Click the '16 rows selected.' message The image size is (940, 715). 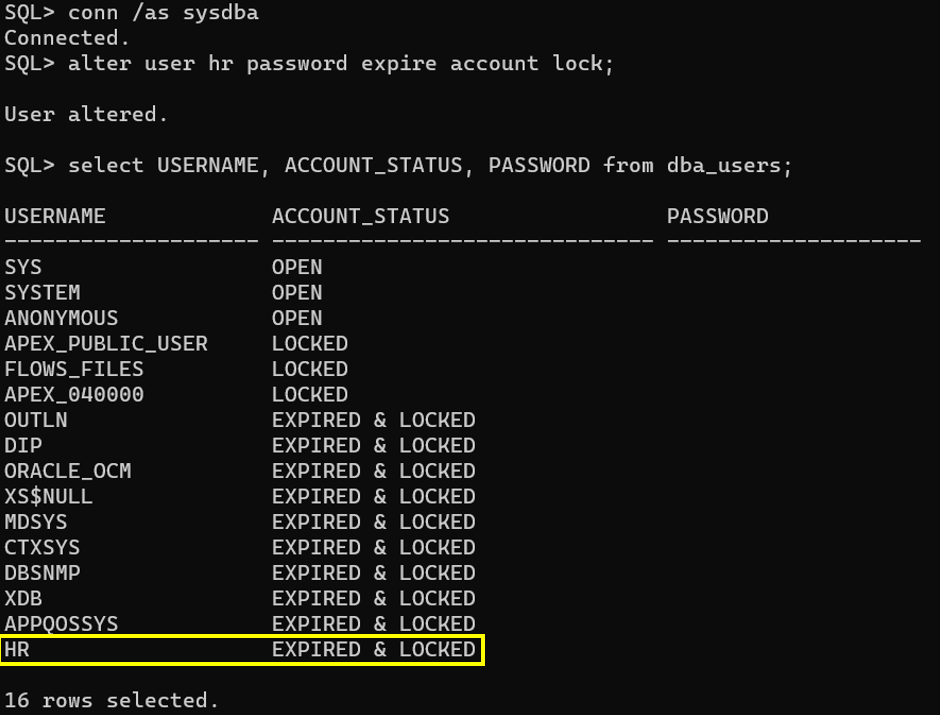(112, 701)
